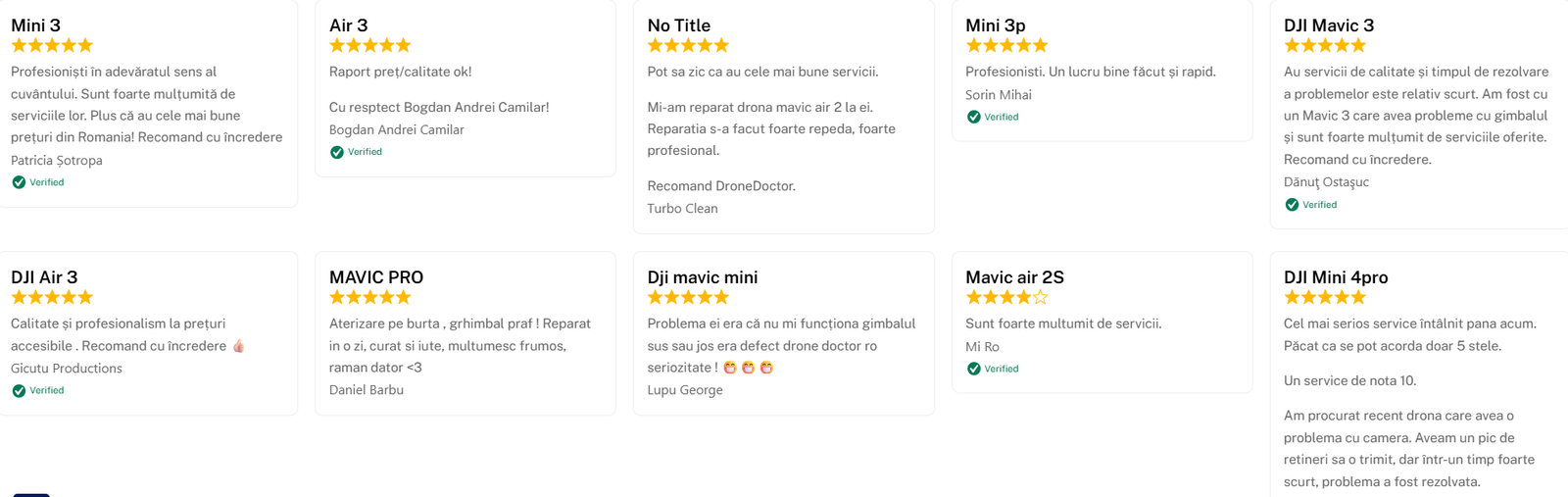Select reviewer name Daniel Barbu
The height and width of the screenshot is (497, 1568).
pos(367,390)
